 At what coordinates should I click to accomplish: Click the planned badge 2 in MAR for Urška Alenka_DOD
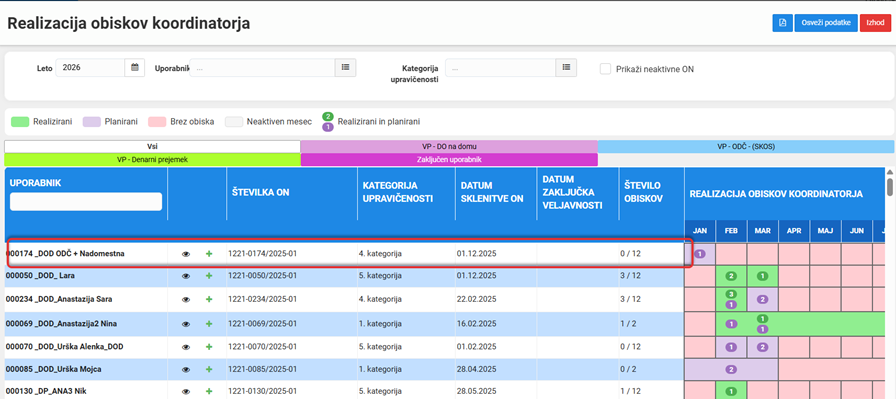762,347
